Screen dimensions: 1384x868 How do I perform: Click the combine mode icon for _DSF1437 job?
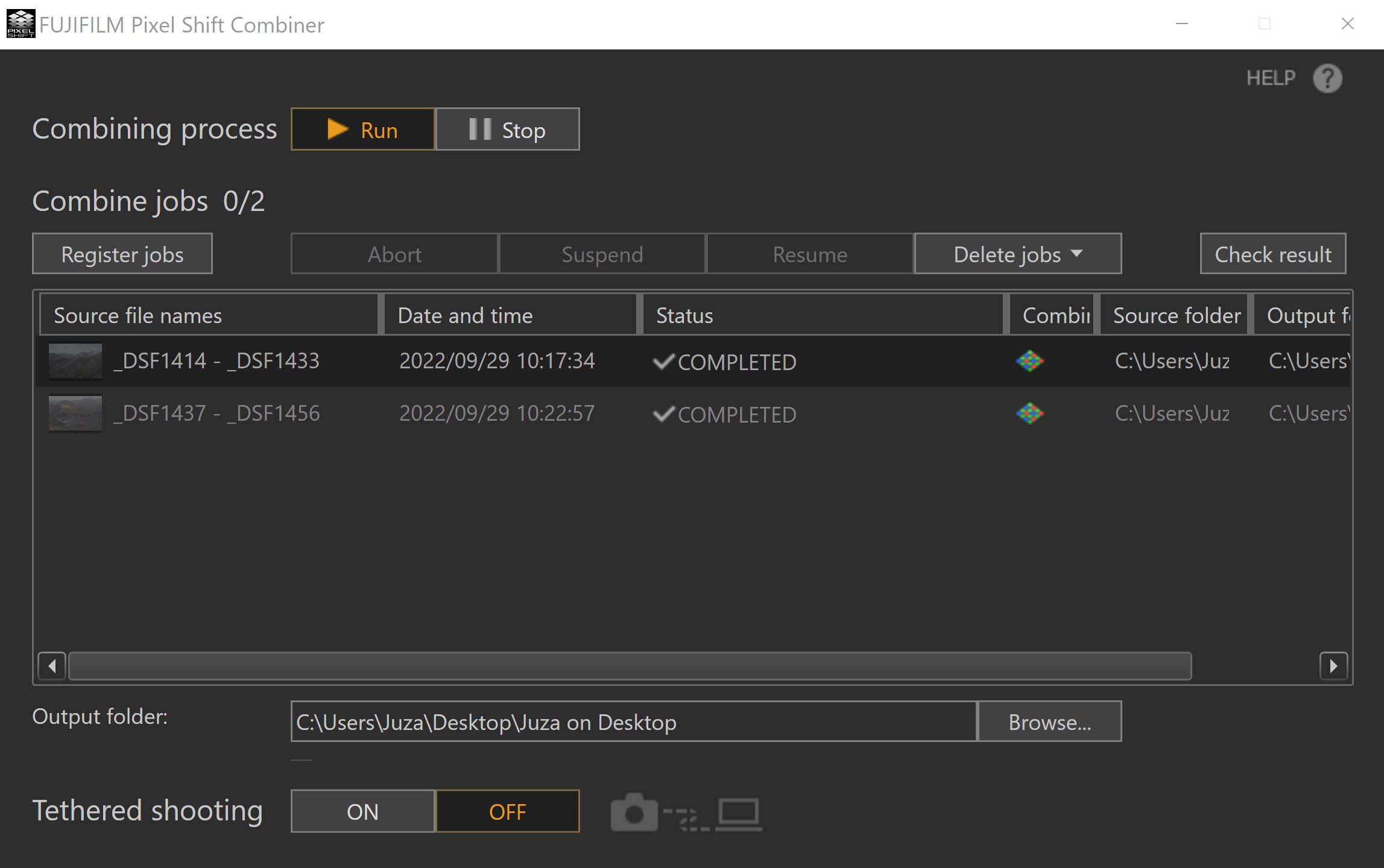(x=1029, y=414)
